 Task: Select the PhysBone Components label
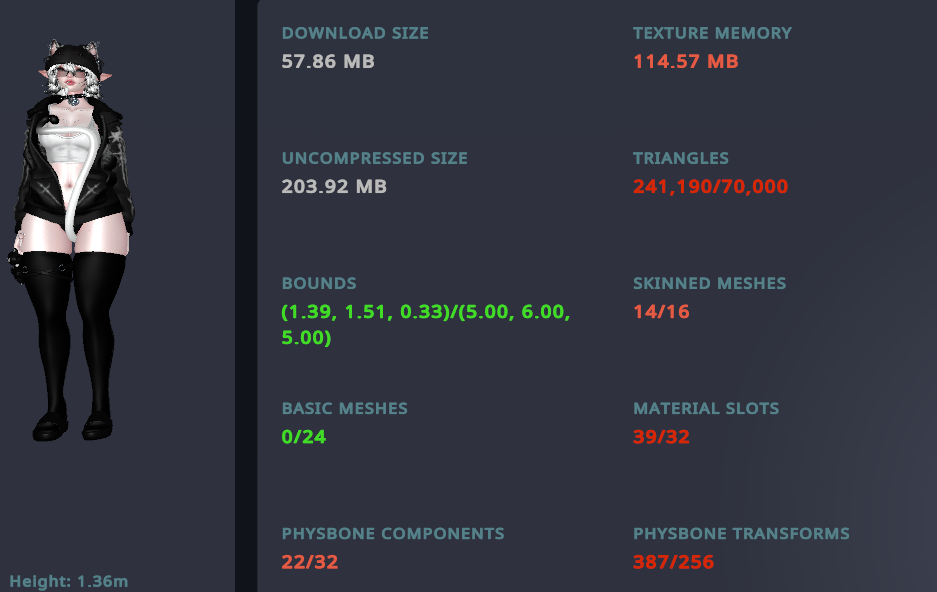coord(393,533)
